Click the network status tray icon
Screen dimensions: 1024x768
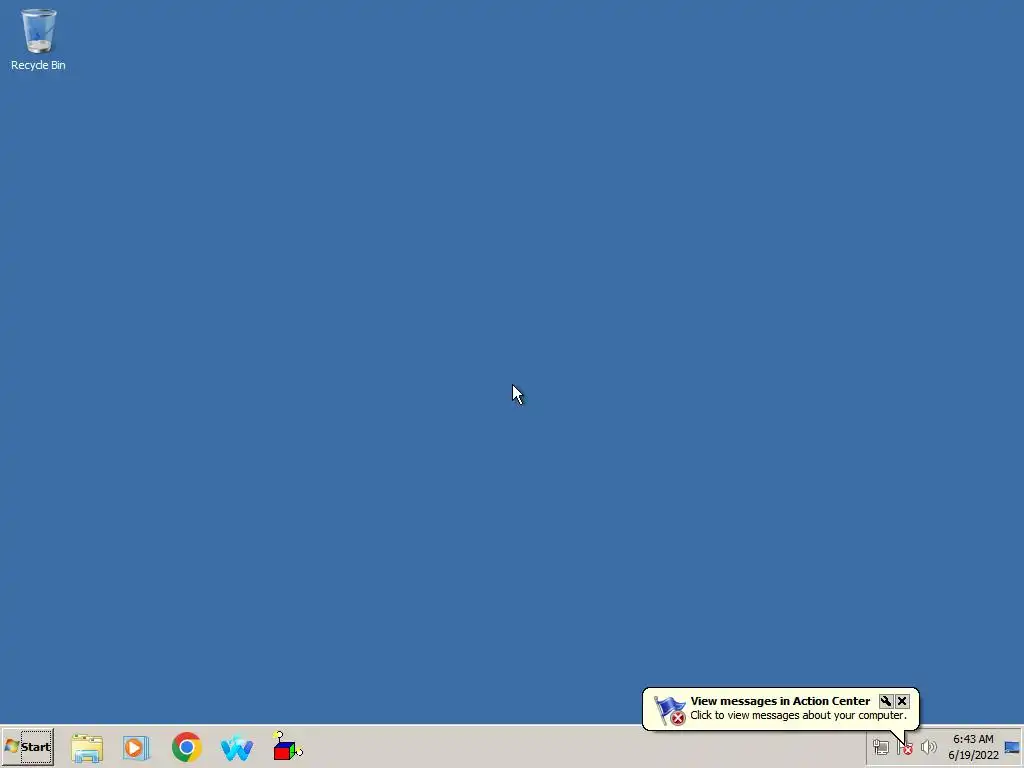[x=880, y=747]
